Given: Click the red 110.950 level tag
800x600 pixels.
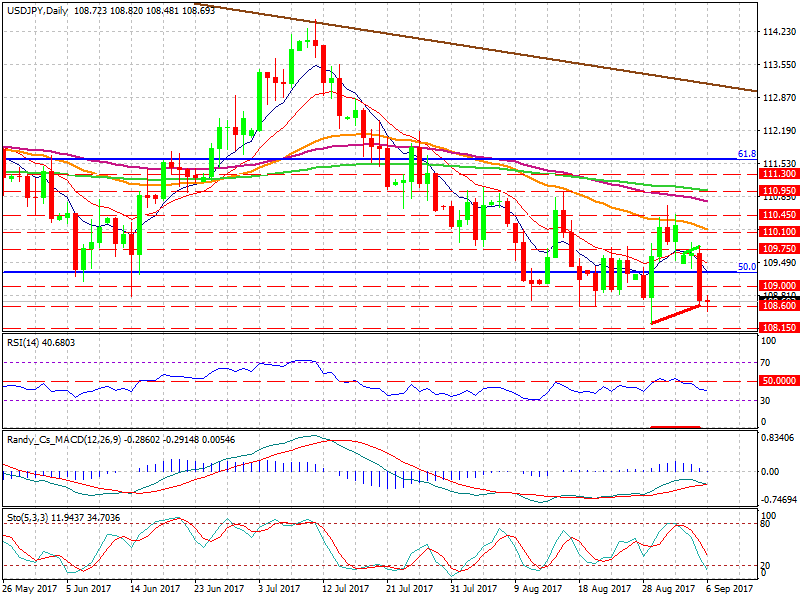Looking at the screenshot, I should click(x=779, y=191).
